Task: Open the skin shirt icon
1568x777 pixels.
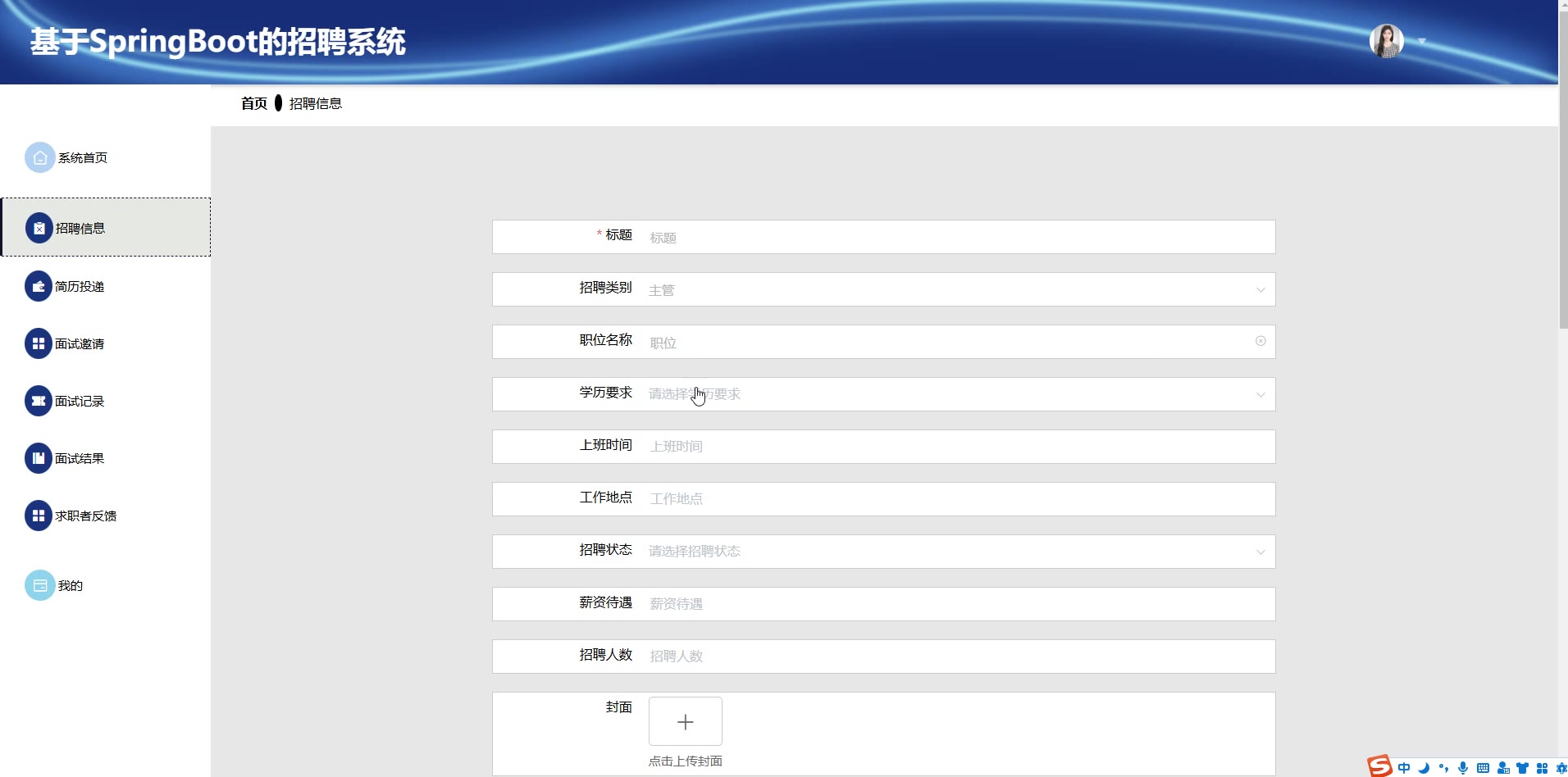Action: [1523, 768]
